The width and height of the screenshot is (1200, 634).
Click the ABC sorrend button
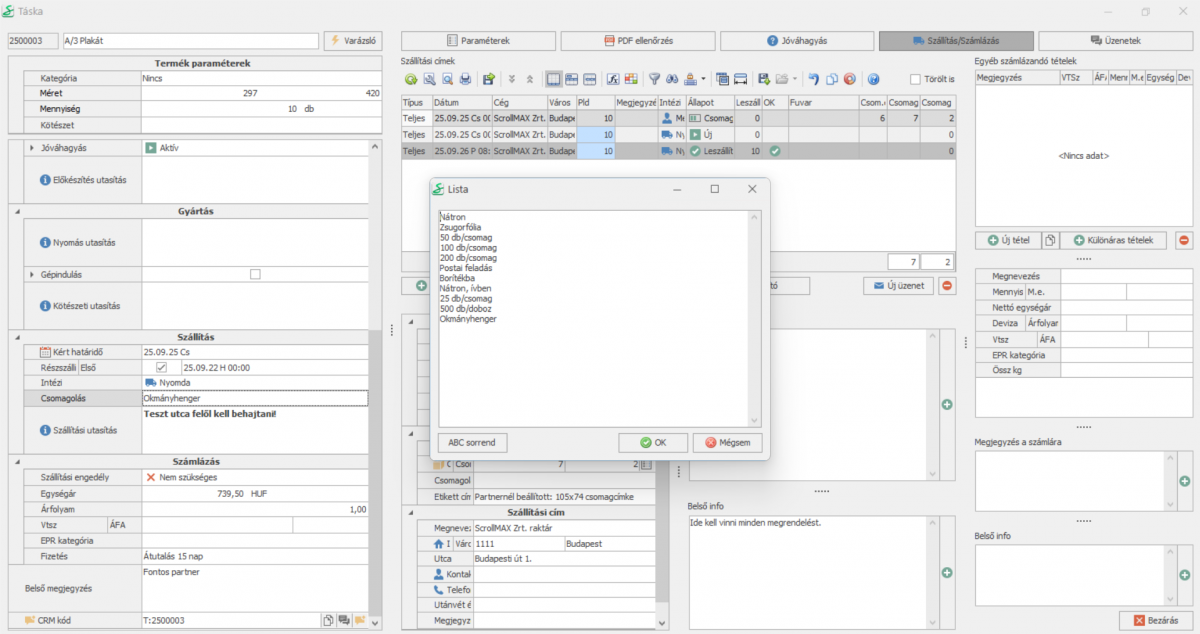click(472, 442)
